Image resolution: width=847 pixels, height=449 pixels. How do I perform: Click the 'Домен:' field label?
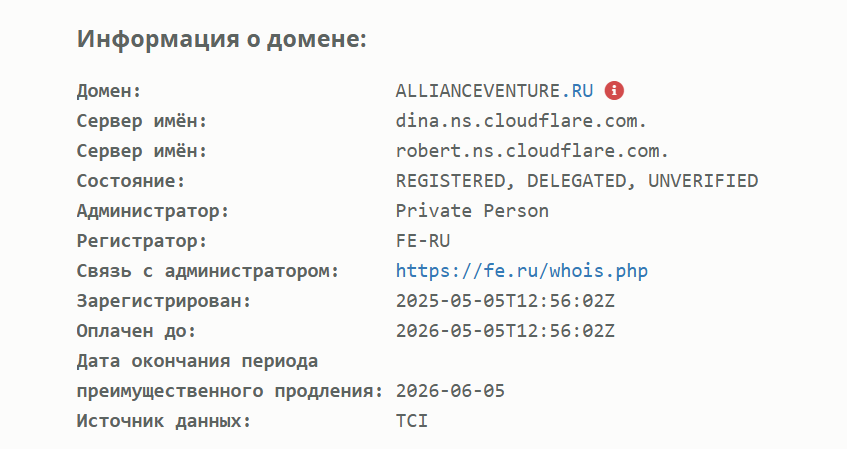pyautogui.click(x=109, y=91)
